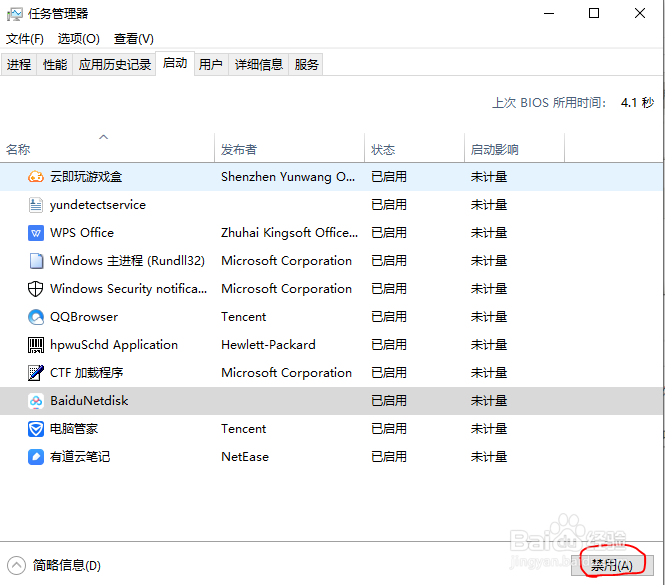Click Tencent publisher in 电脑管家 row

coord(244,429)
